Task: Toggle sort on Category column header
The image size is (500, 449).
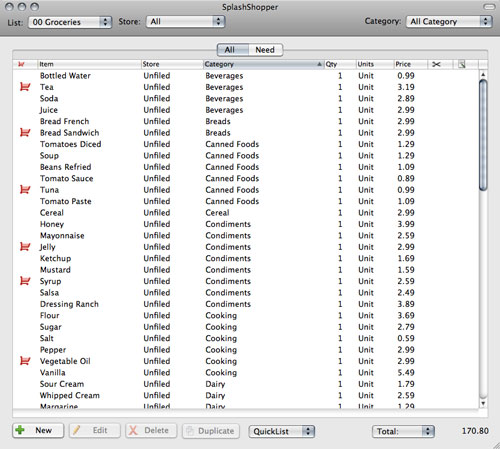Action: [x=263, y=64]
